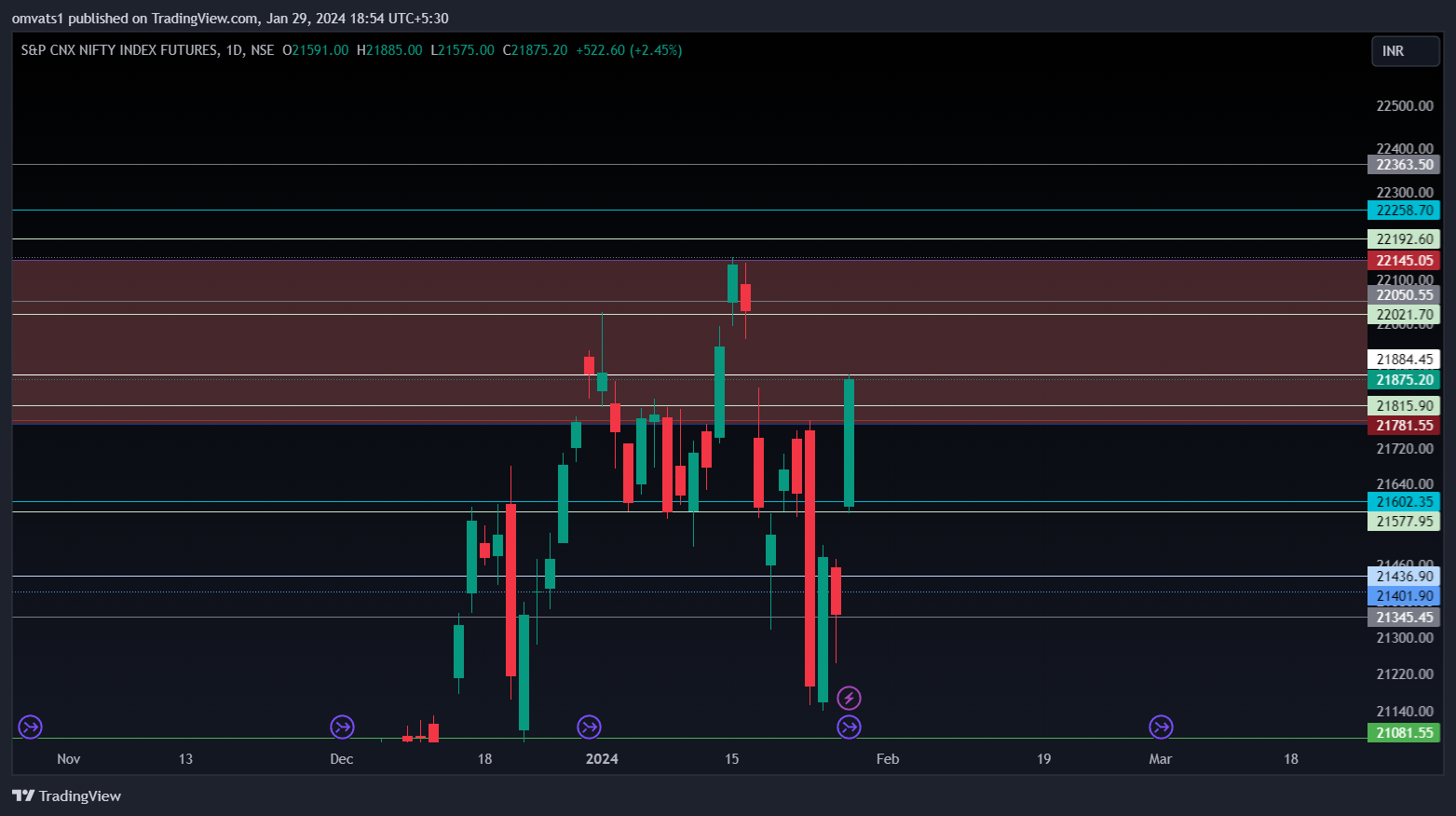Click the contract marker above the Nov label
This screenshot has width=1456, height=816.
31,727
